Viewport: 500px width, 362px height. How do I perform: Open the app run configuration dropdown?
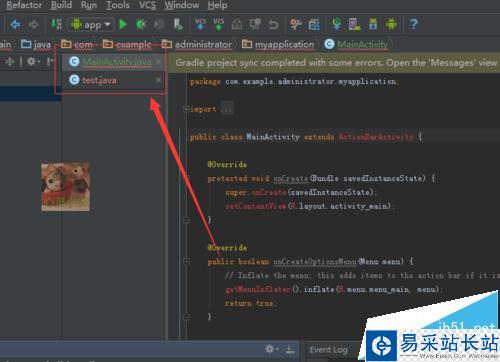[91, 25]
